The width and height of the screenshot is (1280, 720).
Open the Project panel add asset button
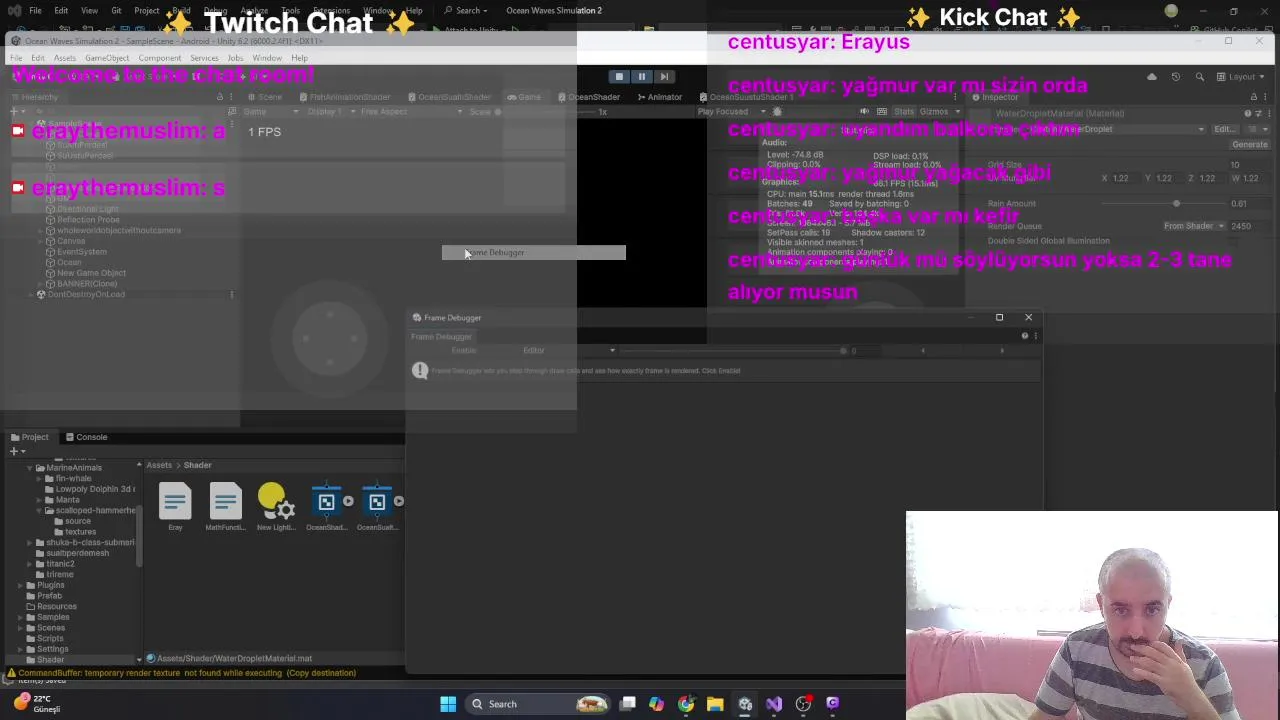[x=17, y=451]
